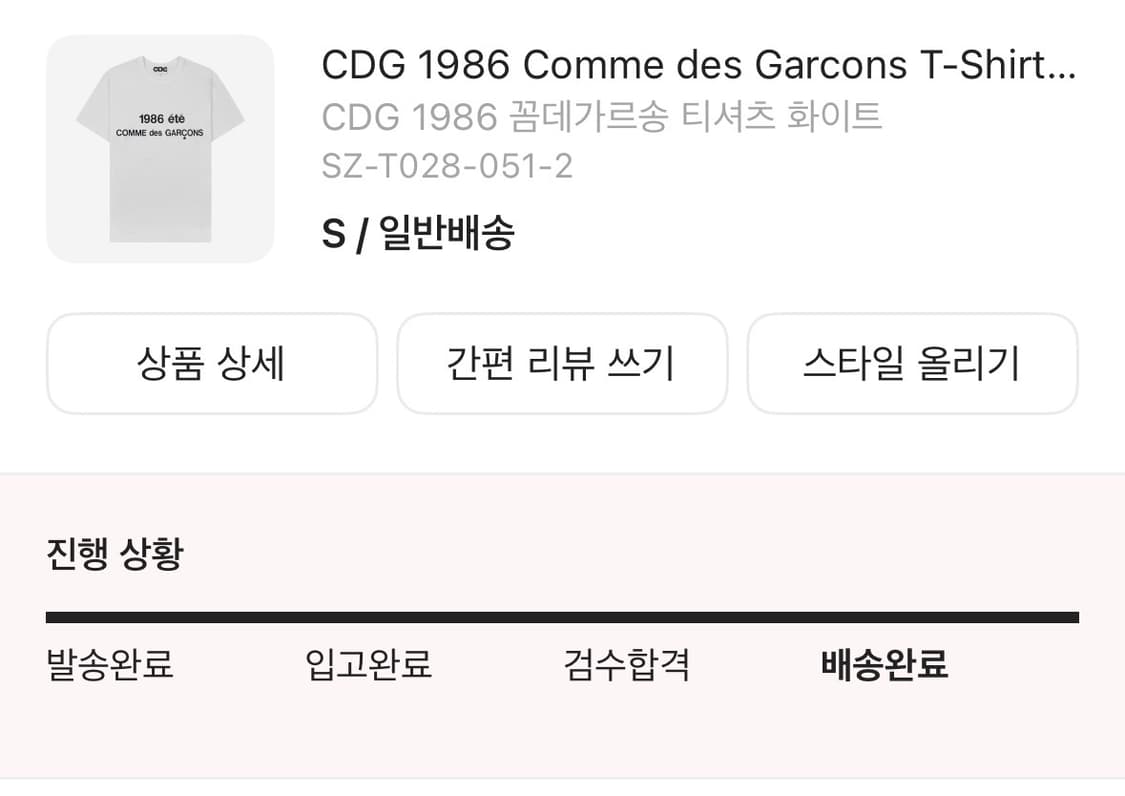Click the SKU code SZ-T028-051-2
Viewport: 1125px width, 796px height.
tap(447, 167)
